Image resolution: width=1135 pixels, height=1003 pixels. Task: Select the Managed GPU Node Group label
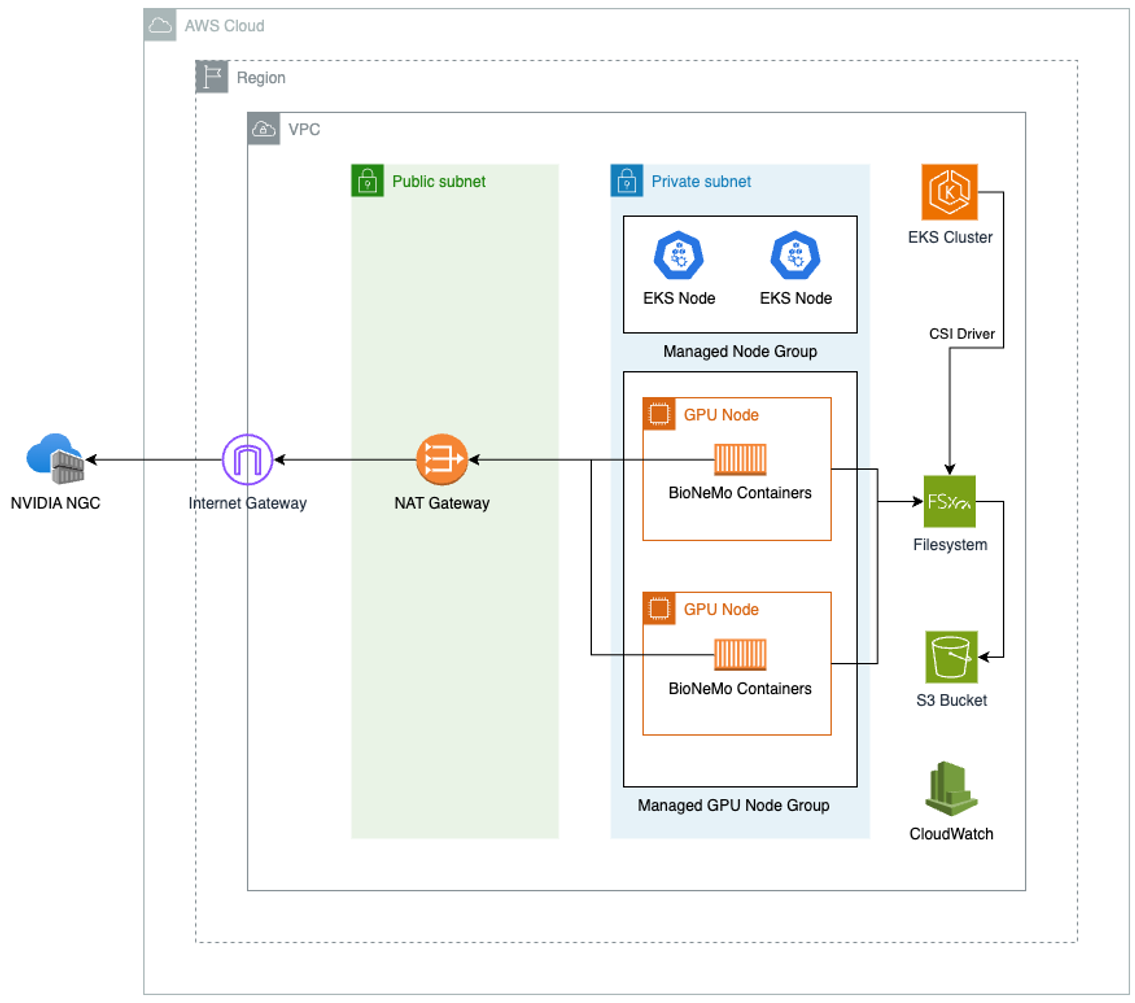(x=733, y=805)
